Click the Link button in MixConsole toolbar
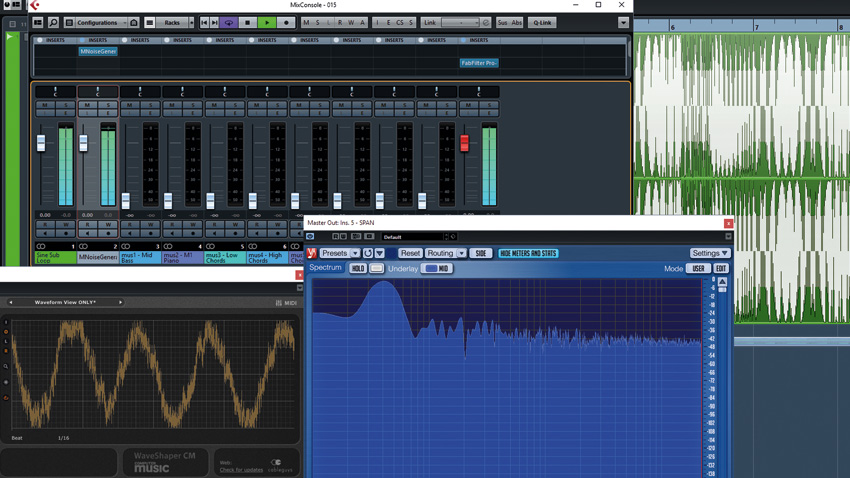Image resolution: width=850 pixels, height=478 pixels. pos(430,23)
